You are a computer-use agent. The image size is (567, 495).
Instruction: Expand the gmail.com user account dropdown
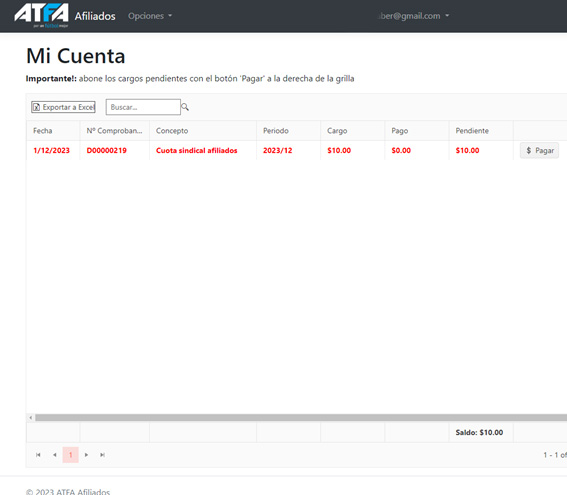coord(414,16)
